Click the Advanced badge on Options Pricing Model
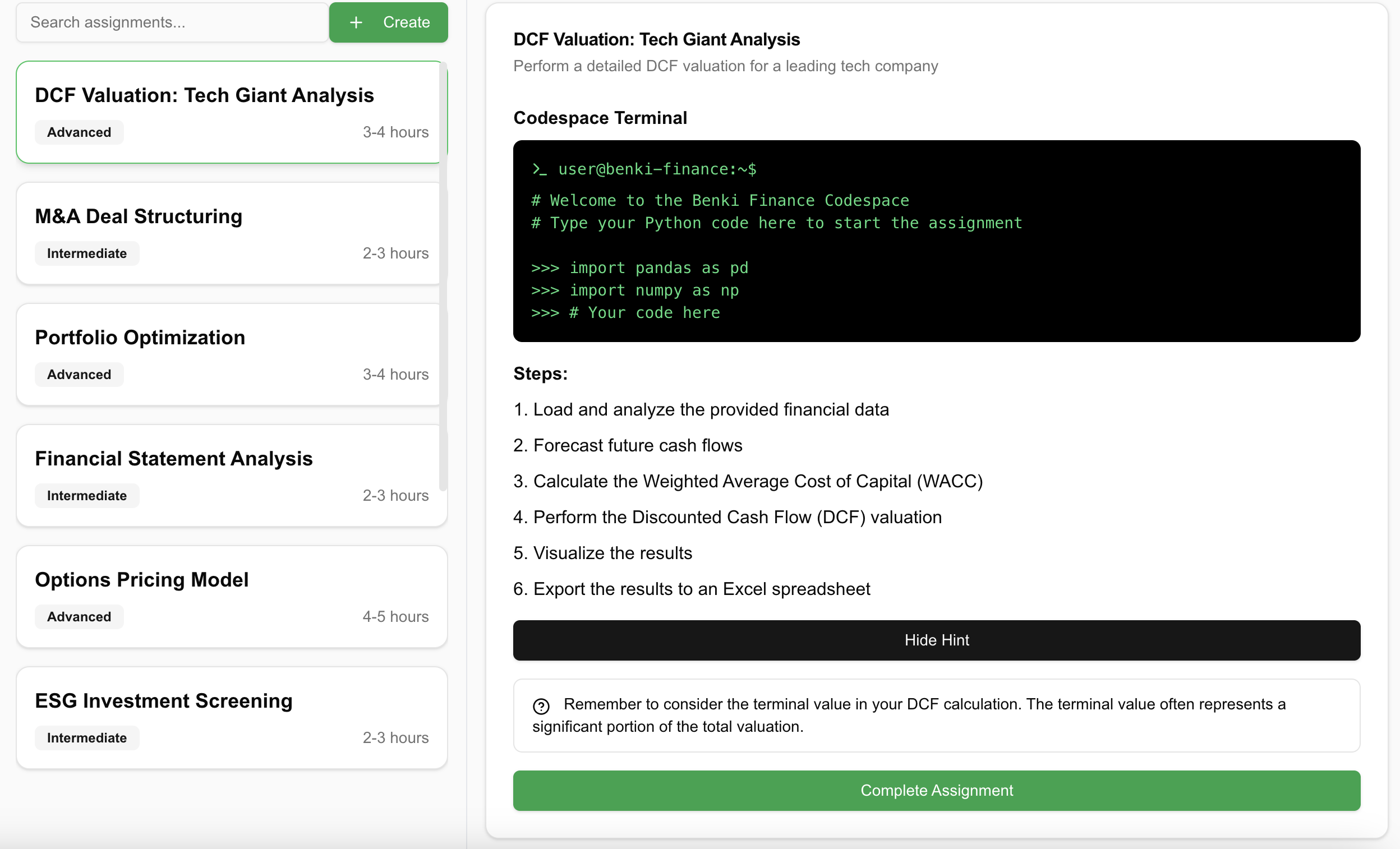 tap(79, 617)
